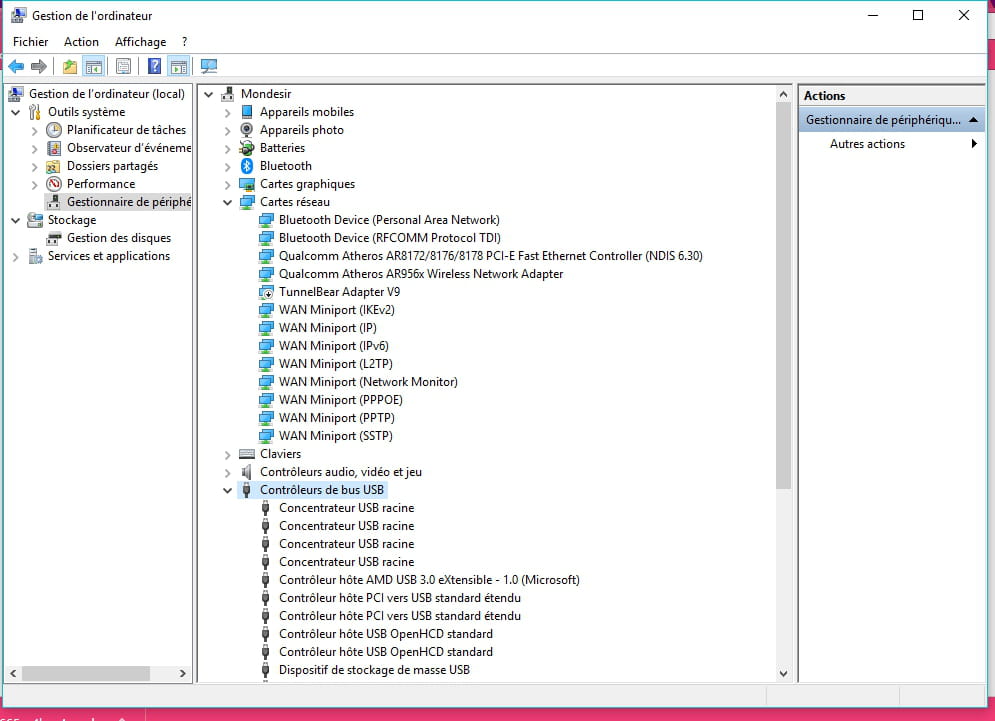
Task: Collapse the Mondesir root node
Action: 208,94
